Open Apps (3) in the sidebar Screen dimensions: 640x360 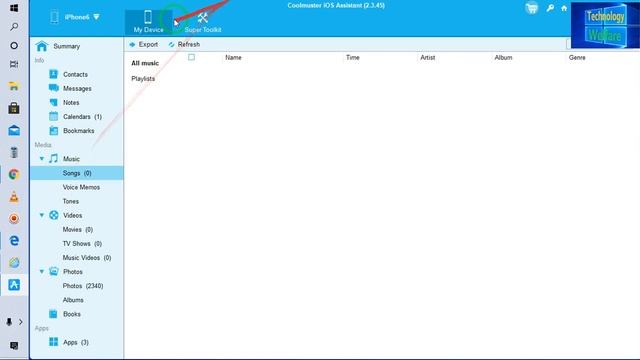pos(76,342)
